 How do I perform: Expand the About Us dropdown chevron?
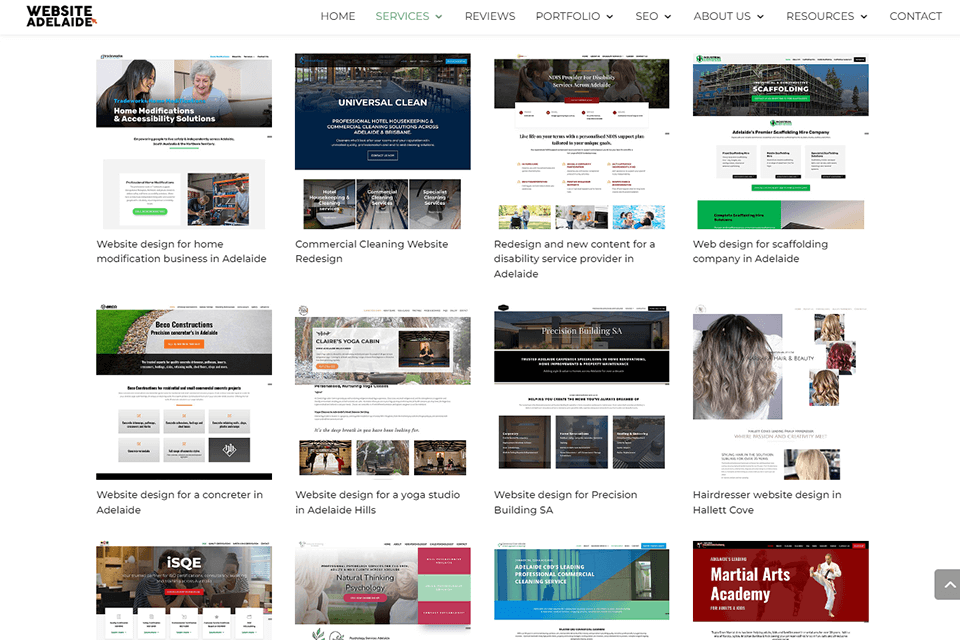tap(760, 17)
